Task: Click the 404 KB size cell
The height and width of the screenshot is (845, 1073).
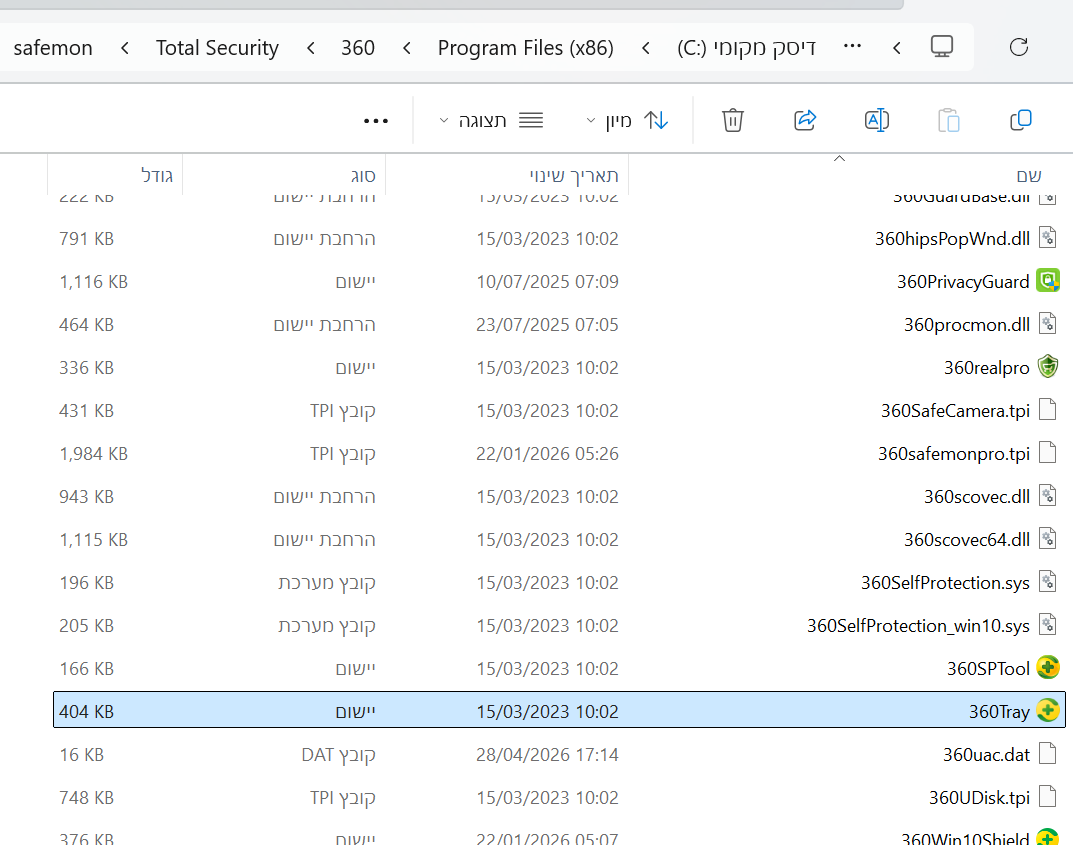Action: (x=86, y=712)
